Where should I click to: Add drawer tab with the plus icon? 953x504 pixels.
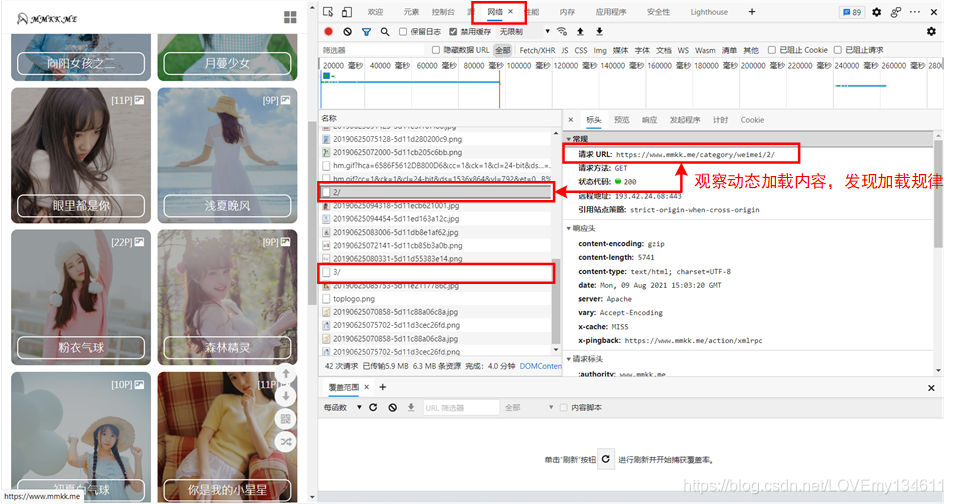(x=383, y=387)
